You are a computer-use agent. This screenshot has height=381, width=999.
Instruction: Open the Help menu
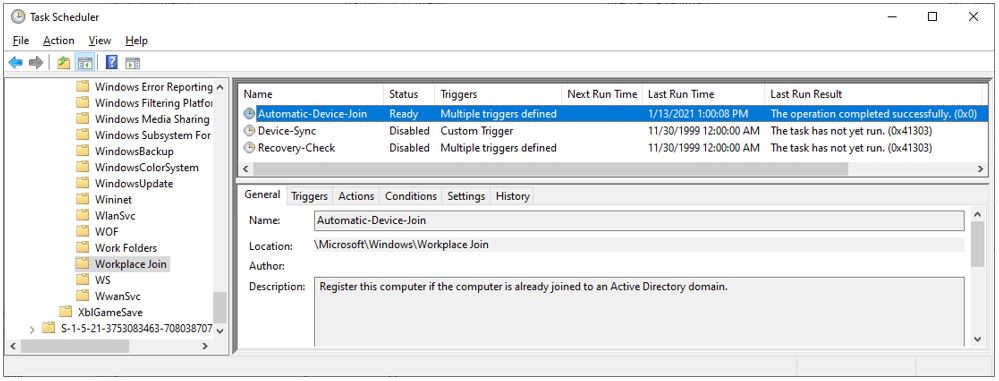[x=136, y=41]
